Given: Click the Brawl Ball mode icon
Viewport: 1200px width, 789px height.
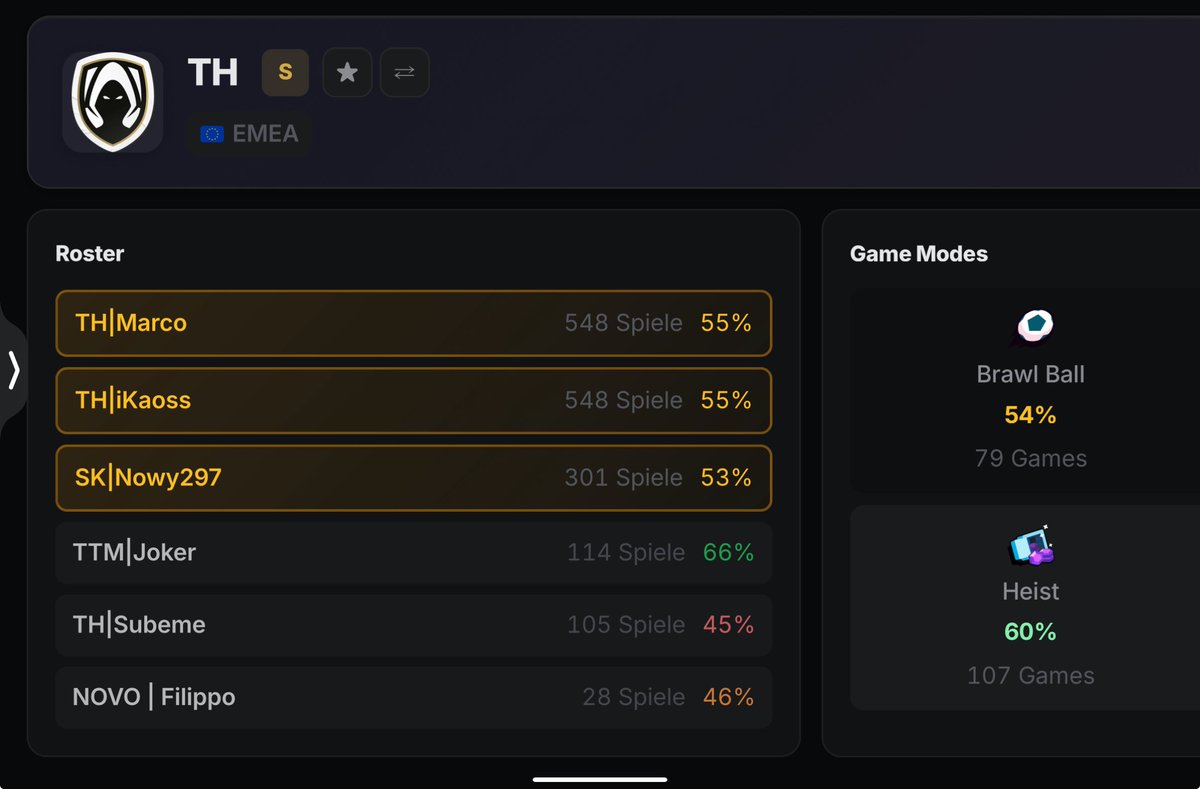Looking at the screenshot, I should 1031,327.
